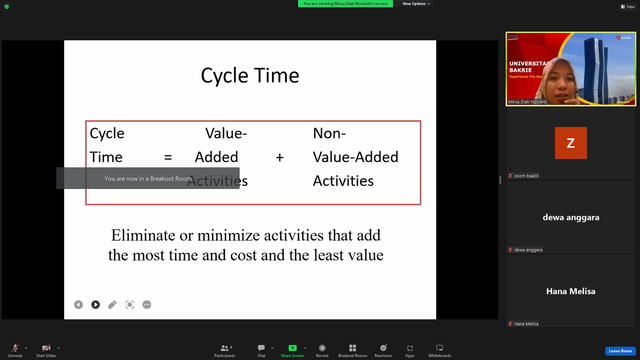Viewport: 640px width, 360px height.
Task: Click the muted mic icon by Hana Melisa's name
Action: [510, 324]
